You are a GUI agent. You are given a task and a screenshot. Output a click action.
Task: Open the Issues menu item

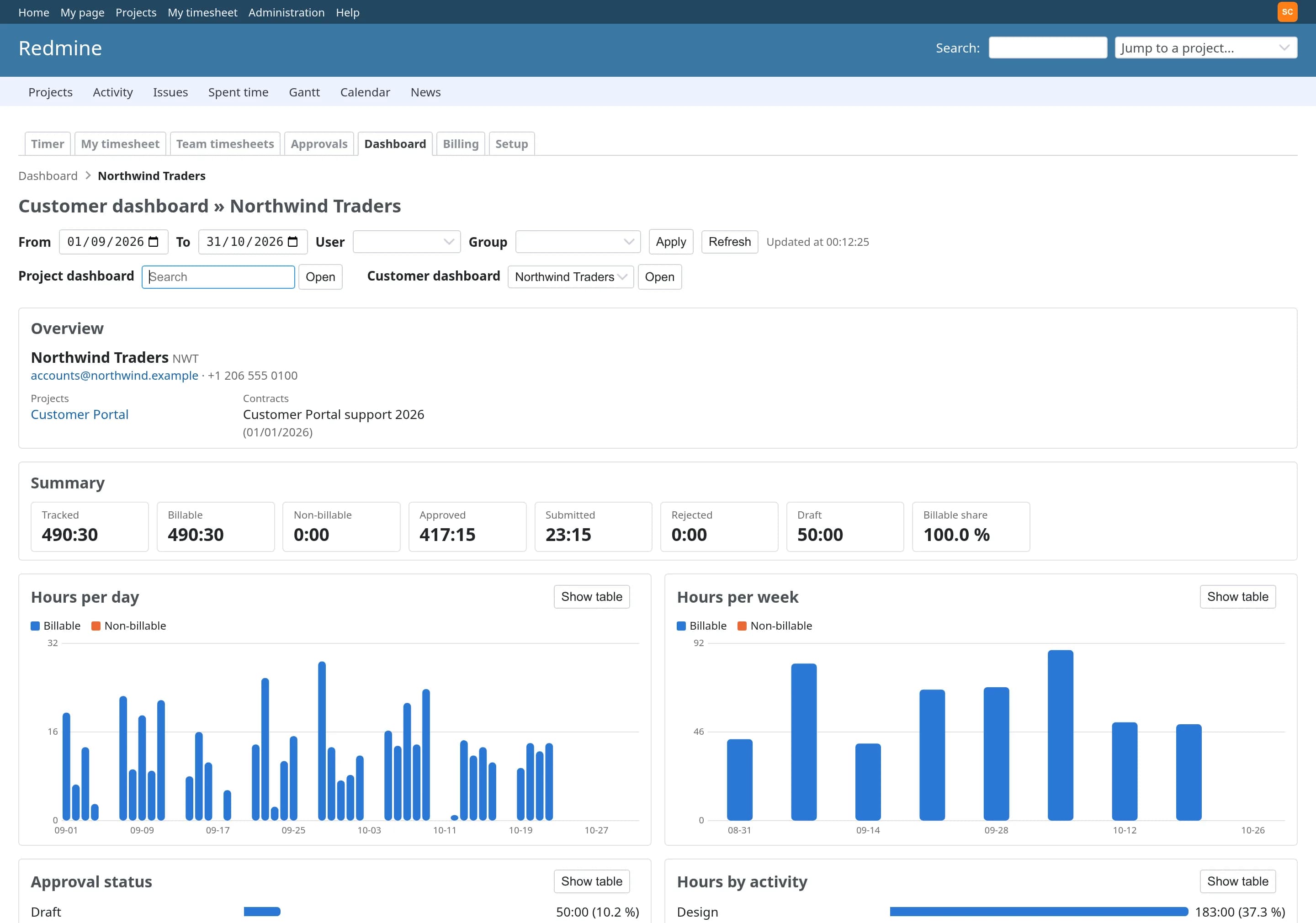pyautogui.click(x=170, y=92)
